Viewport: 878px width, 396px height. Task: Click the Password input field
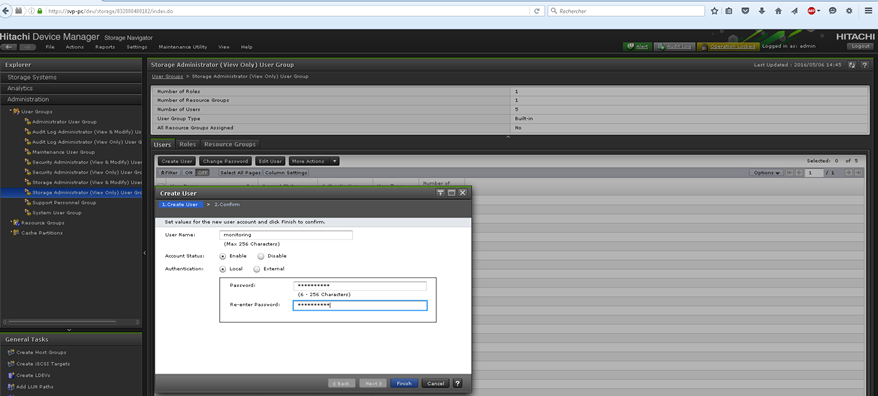(x=359, y=286)
